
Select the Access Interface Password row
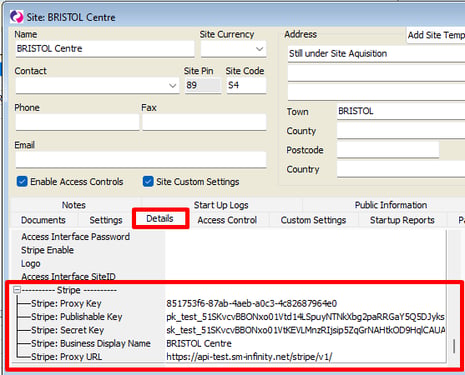tap(228, 237)
